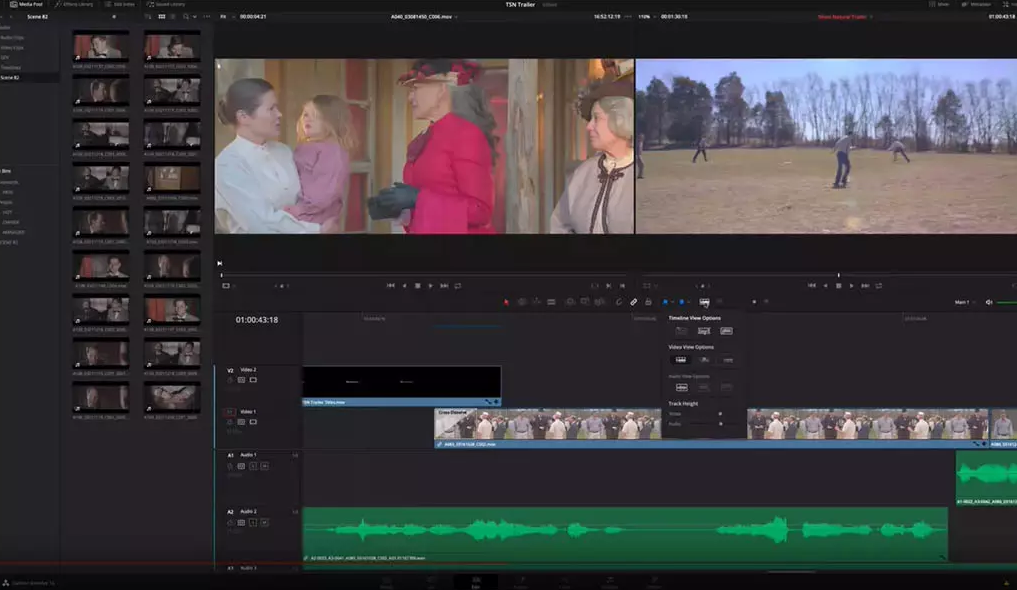
Task: Click the Overwrite clip toolbar icon
Action: [585, 302]
